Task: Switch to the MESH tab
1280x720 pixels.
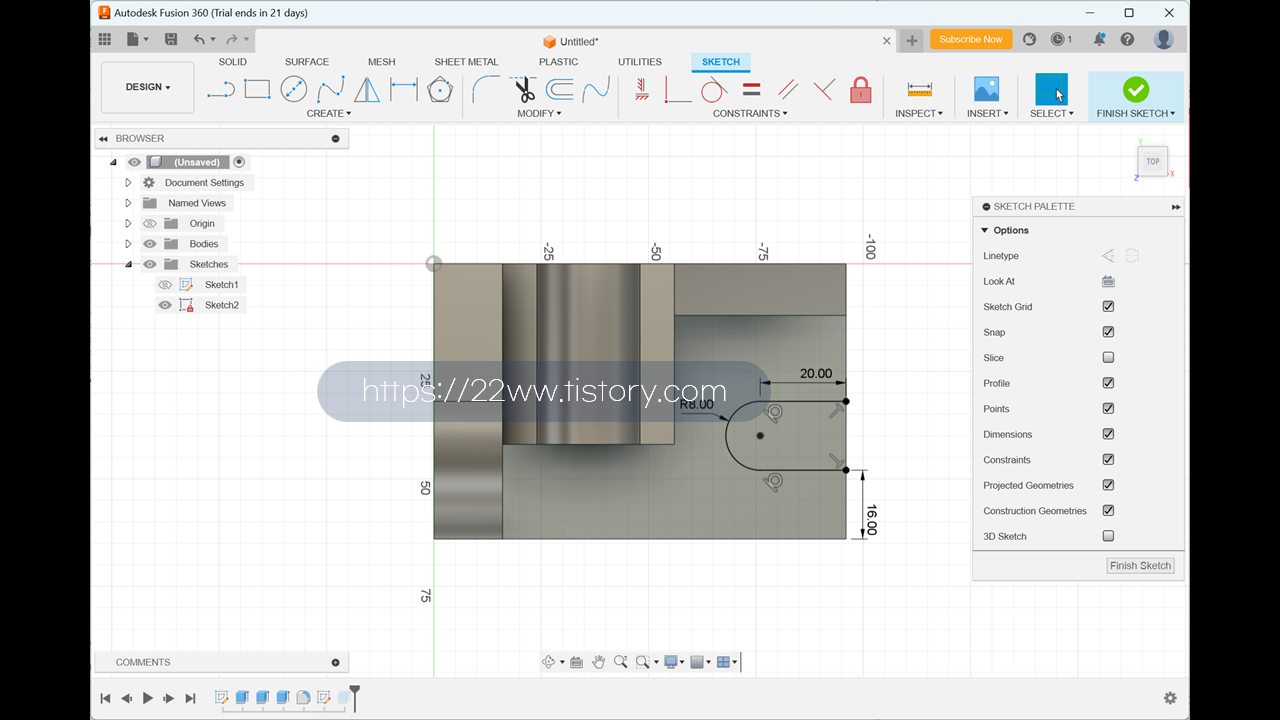Action: coord(381,62)
